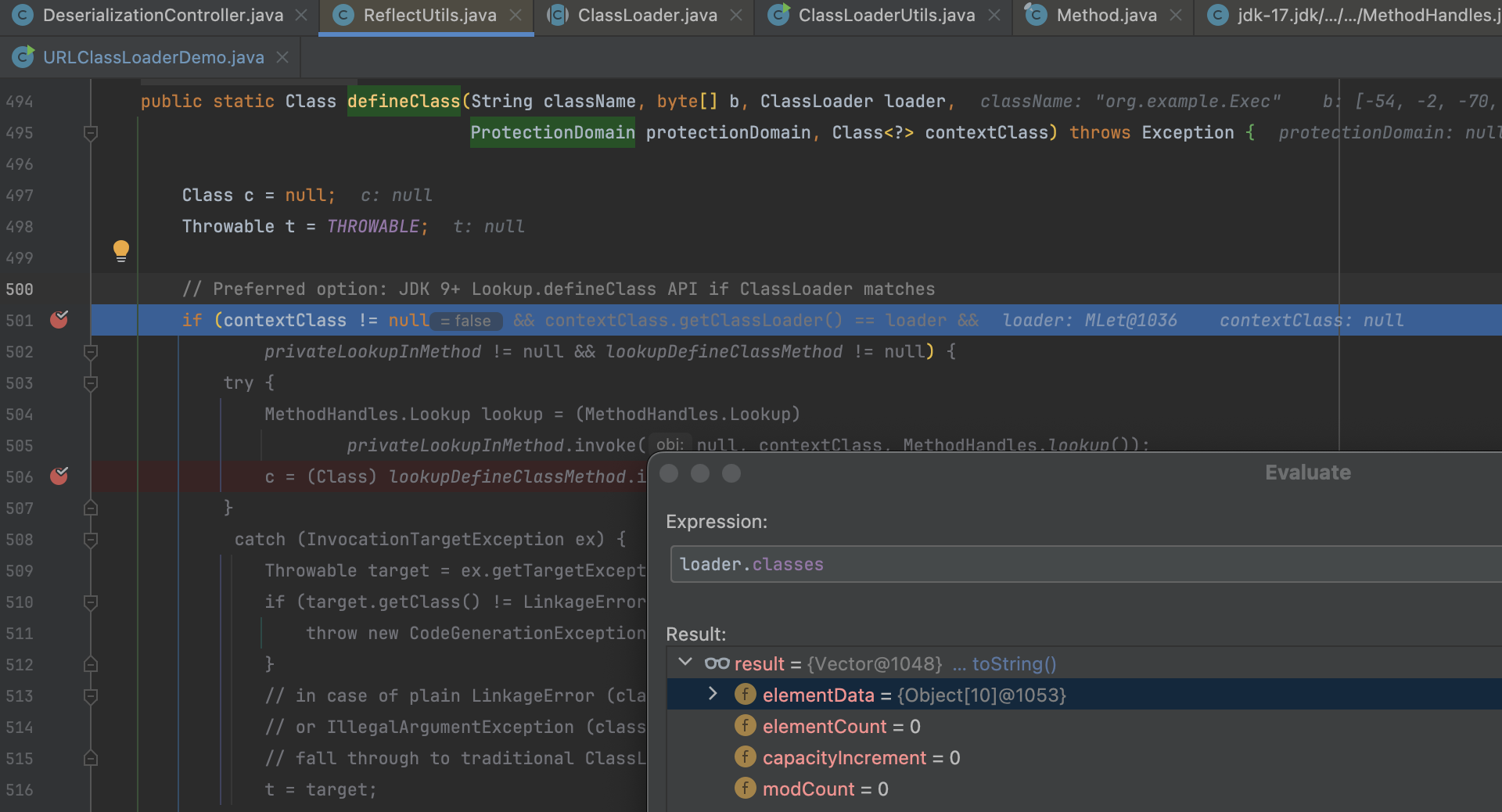The width and height of the screenshot is (1502, 812).
Task: Expand the elementData node
Action: [x=713, y=694]
